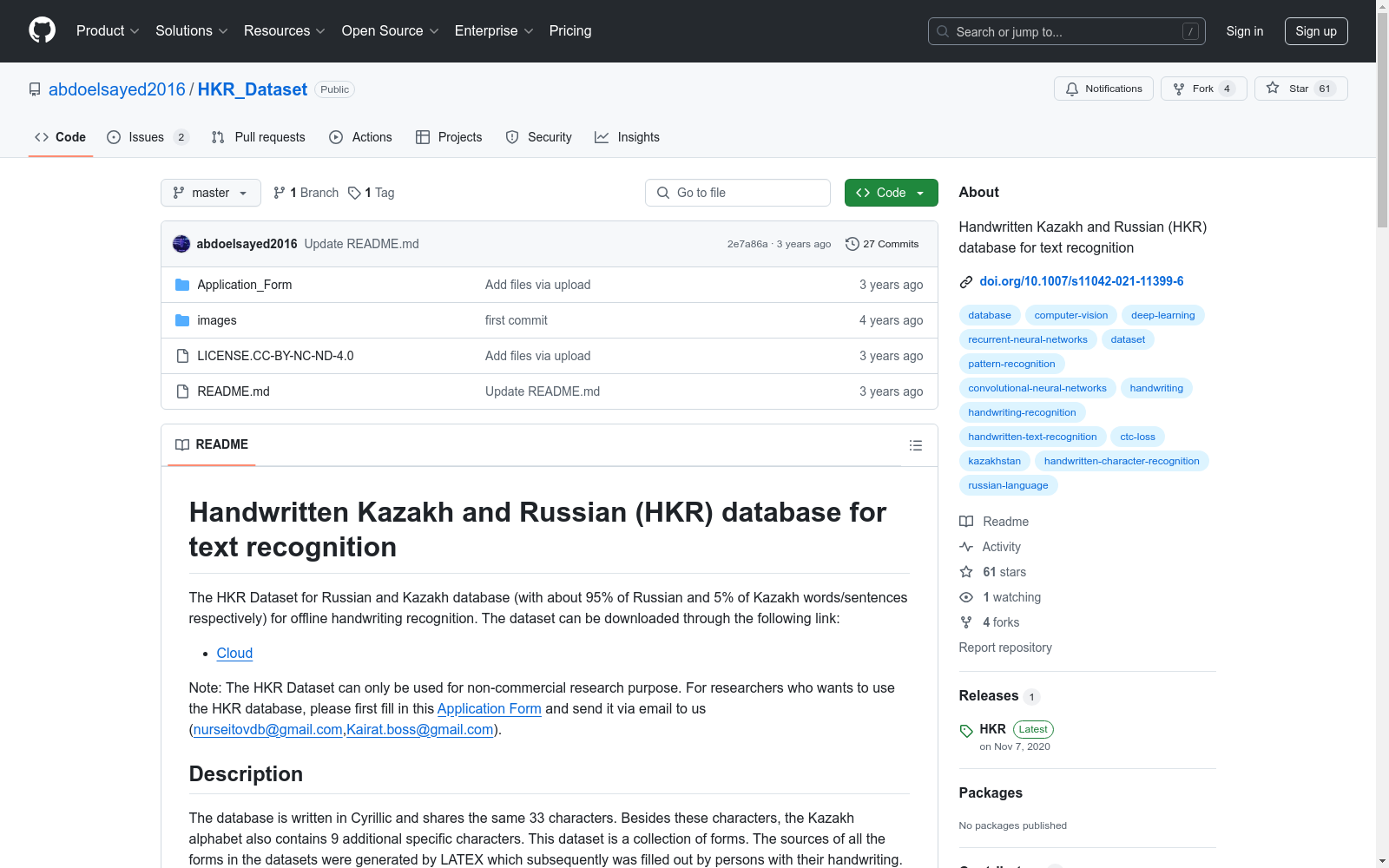Expand the Product menu
The height and width of the screenshot is (868, 1389).
point(108,31)
